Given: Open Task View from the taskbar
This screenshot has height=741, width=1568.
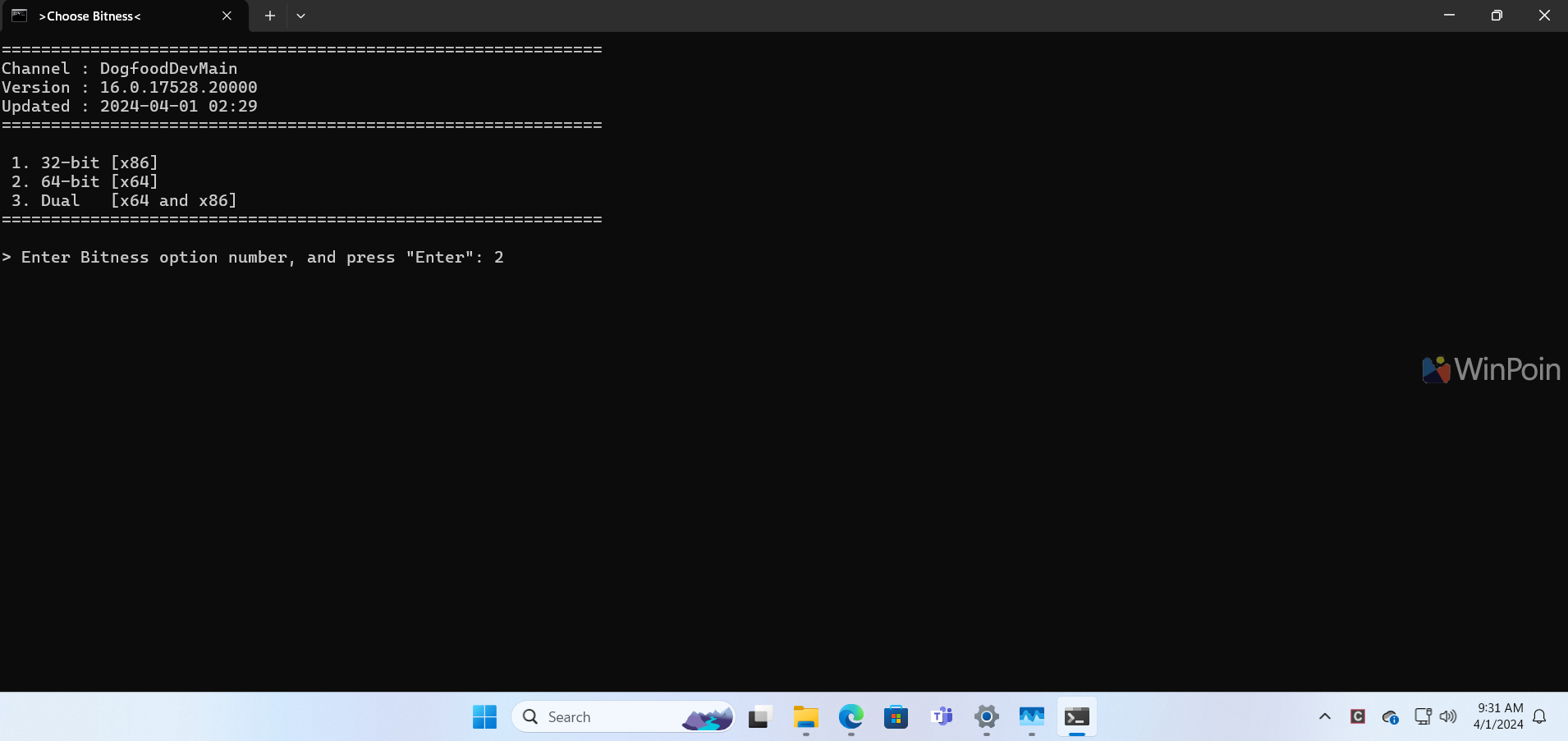Looking at the screenshot, I should pos(760,717).
